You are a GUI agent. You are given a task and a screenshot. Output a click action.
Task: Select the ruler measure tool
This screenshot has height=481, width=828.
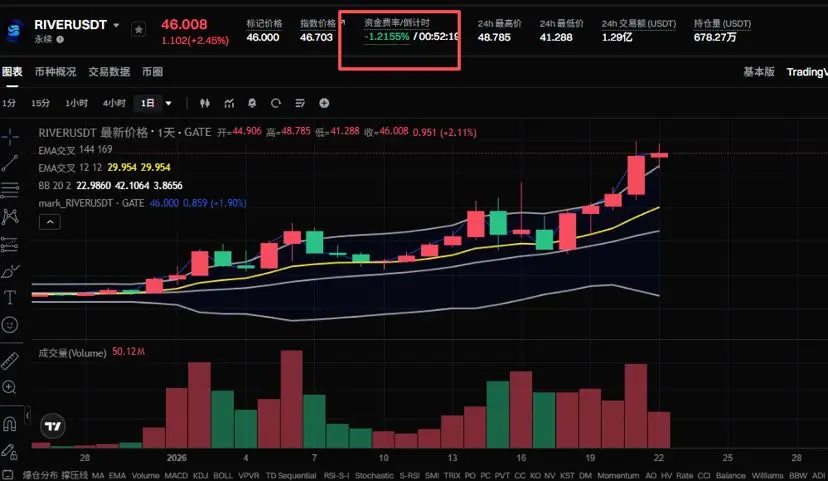coord(10,361)
